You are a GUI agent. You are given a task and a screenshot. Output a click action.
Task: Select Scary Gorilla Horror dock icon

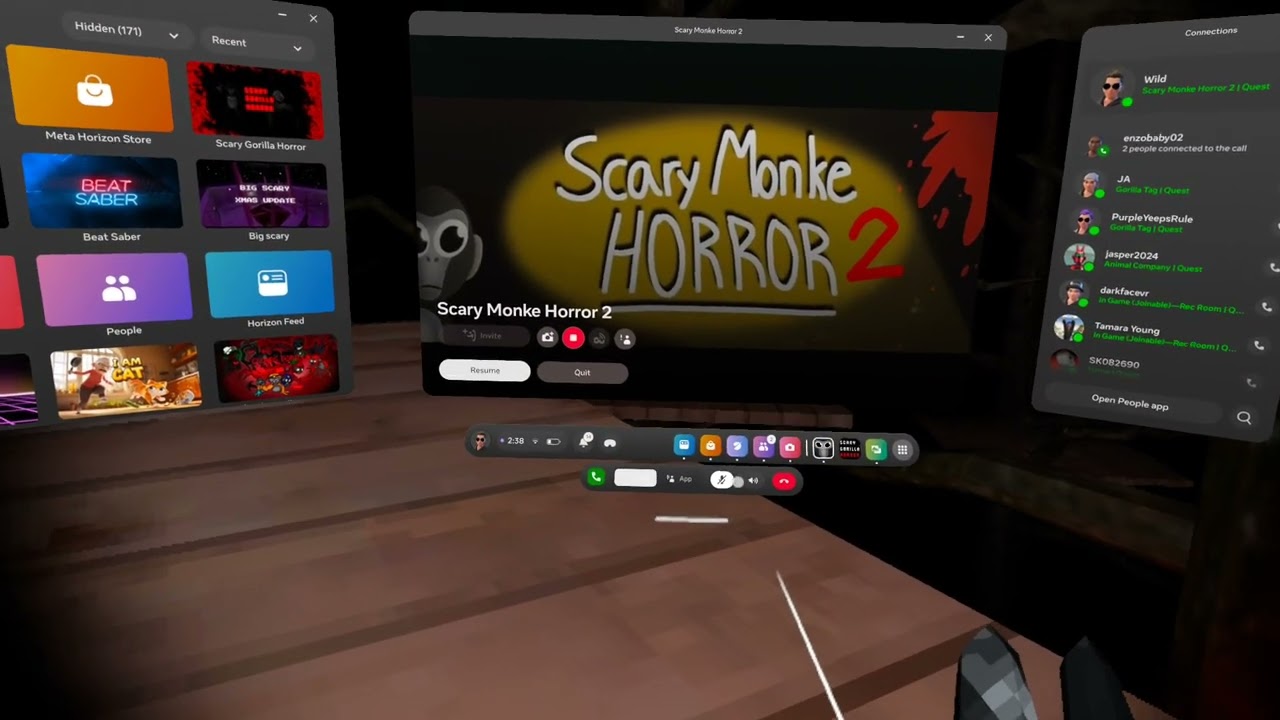[849, 449]
